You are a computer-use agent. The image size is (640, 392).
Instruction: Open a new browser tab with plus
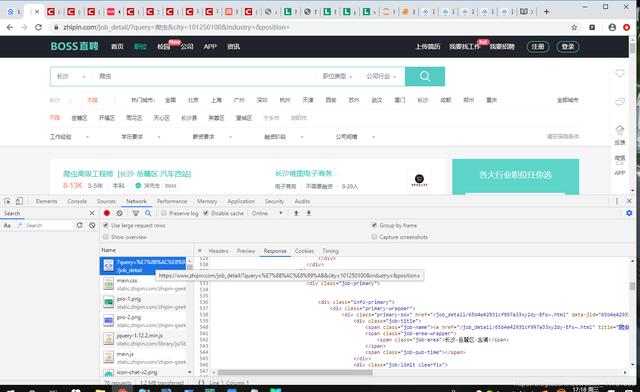click(547, 12)
